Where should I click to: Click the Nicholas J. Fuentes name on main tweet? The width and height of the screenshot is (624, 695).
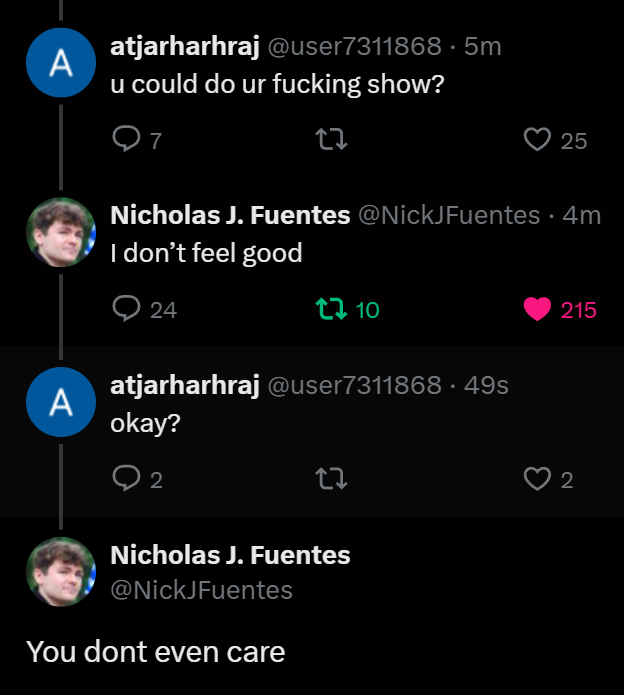(230, 555)
